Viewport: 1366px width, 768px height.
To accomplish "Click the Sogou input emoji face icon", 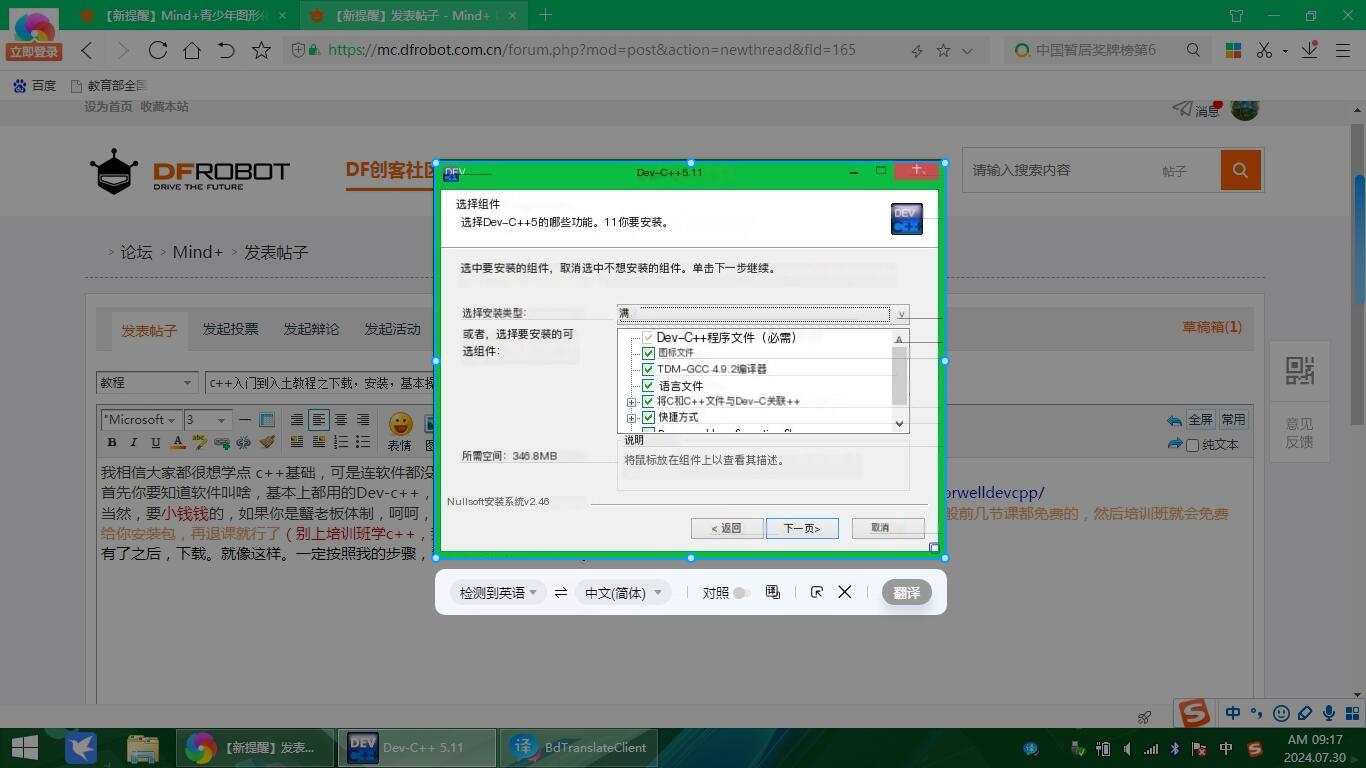I will click(x=1281, y=713).
